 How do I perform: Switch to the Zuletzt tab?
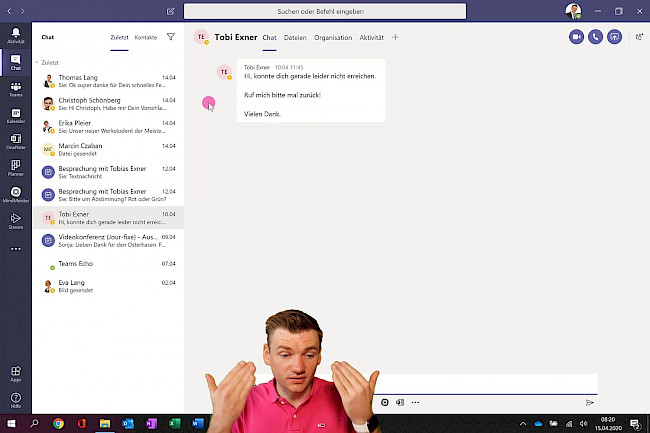[119, 37]
